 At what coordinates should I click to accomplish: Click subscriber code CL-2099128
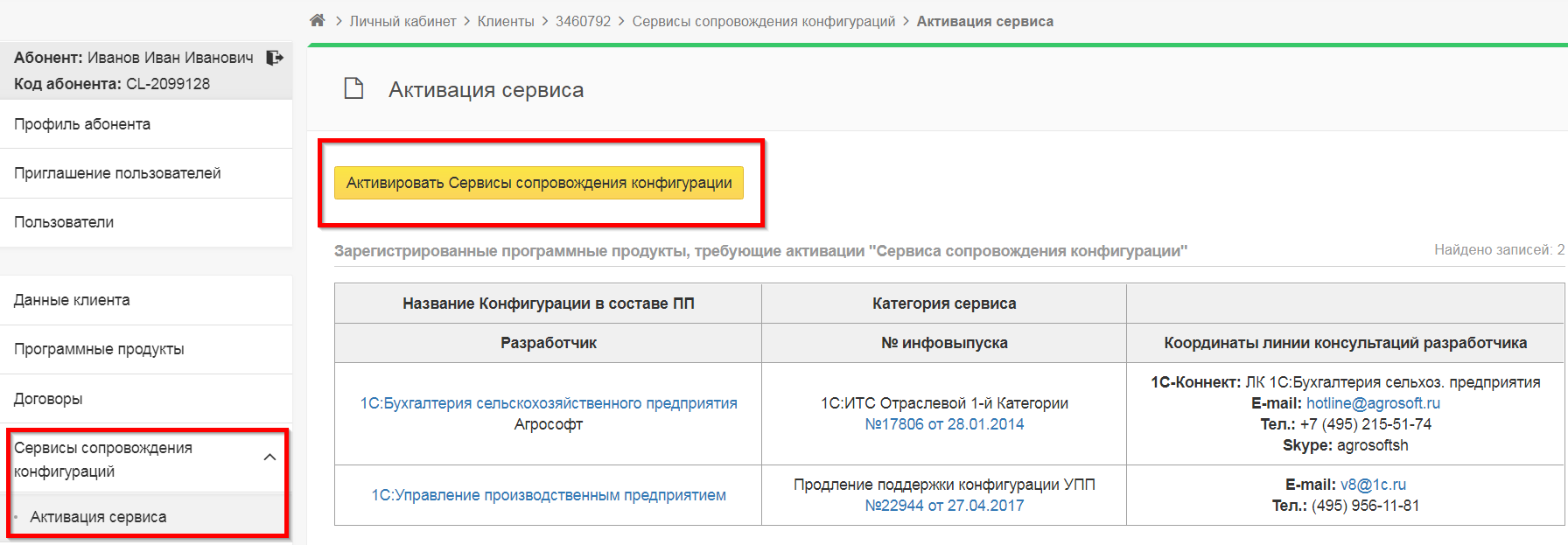(x=168, y=84)
